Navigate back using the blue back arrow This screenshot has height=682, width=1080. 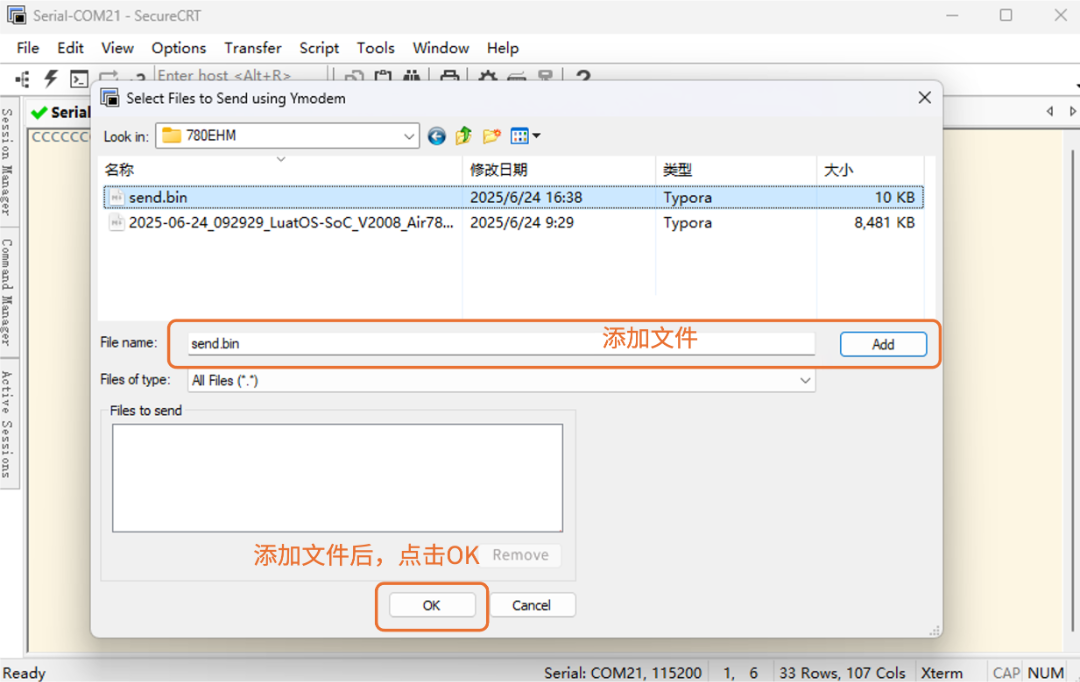tap(436, 135)
